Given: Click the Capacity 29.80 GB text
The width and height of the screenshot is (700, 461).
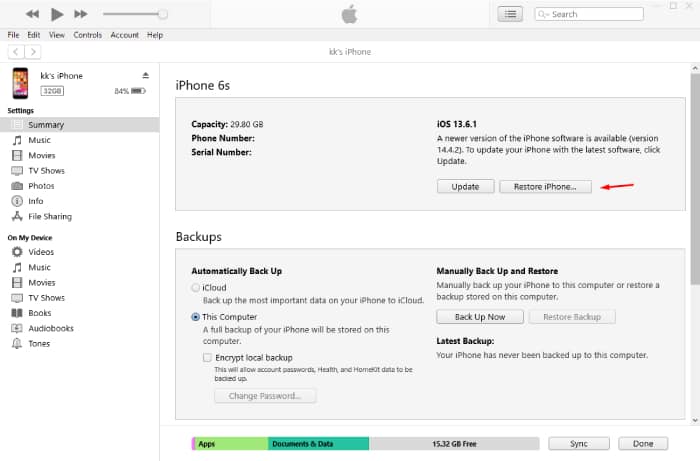Looking at the screenshot, I should coord(227,124).
